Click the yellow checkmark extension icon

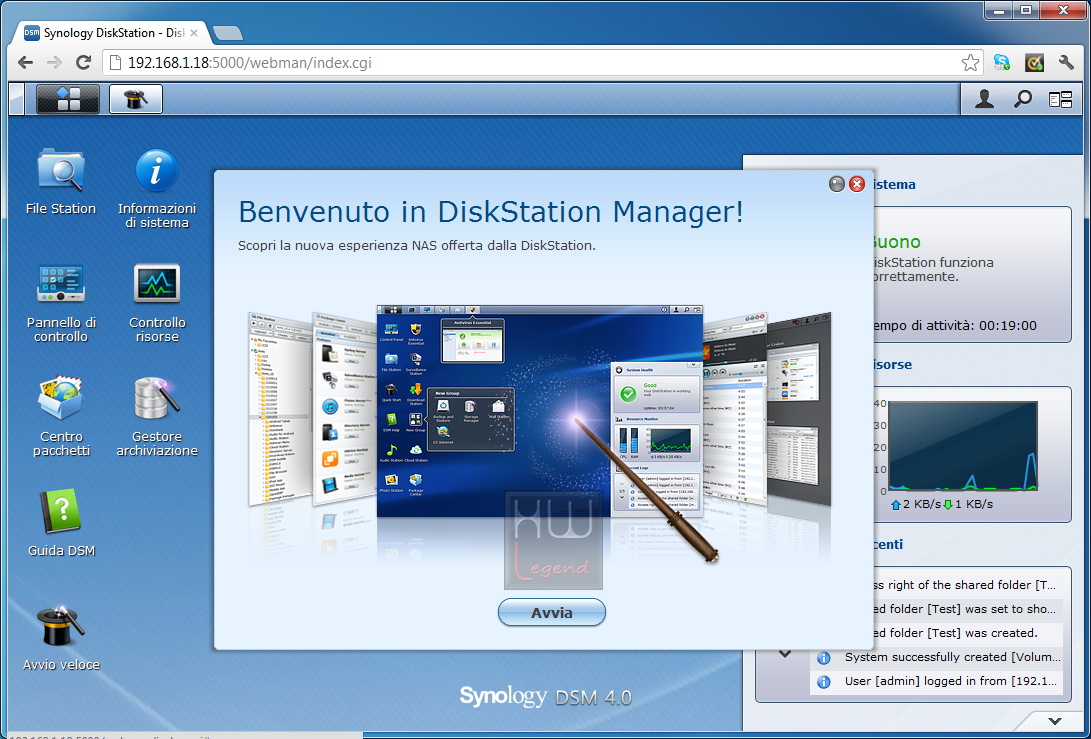point(1034,63)
